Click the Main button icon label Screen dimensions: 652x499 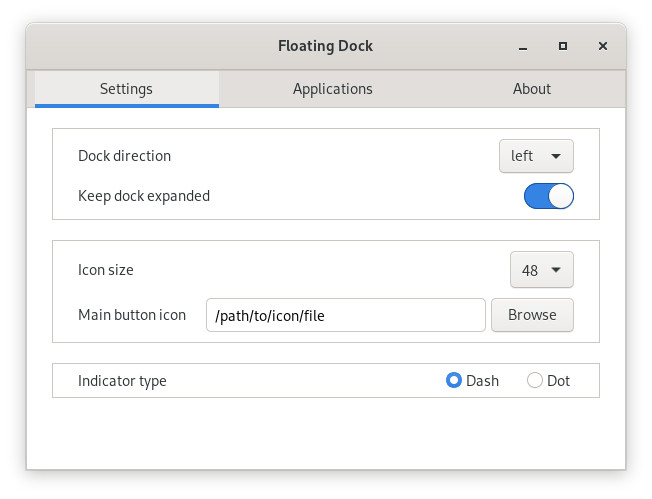pos(132,315)
